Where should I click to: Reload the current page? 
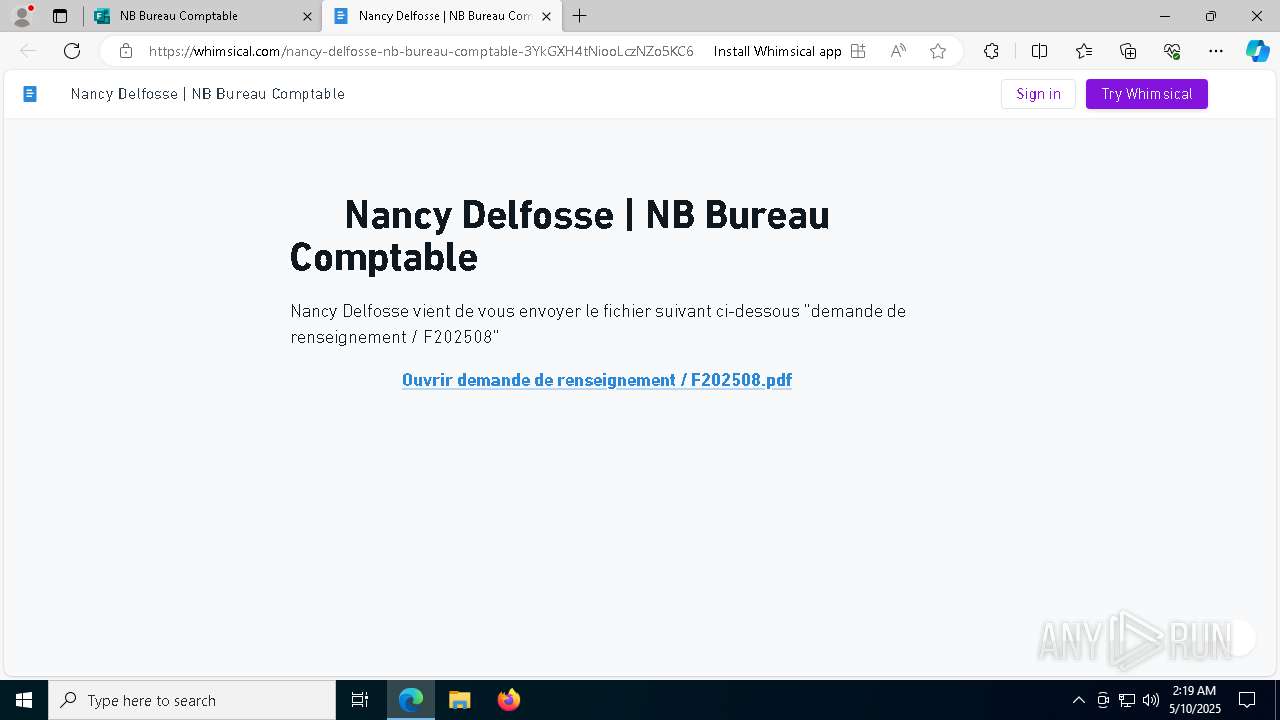click(72, 51)
